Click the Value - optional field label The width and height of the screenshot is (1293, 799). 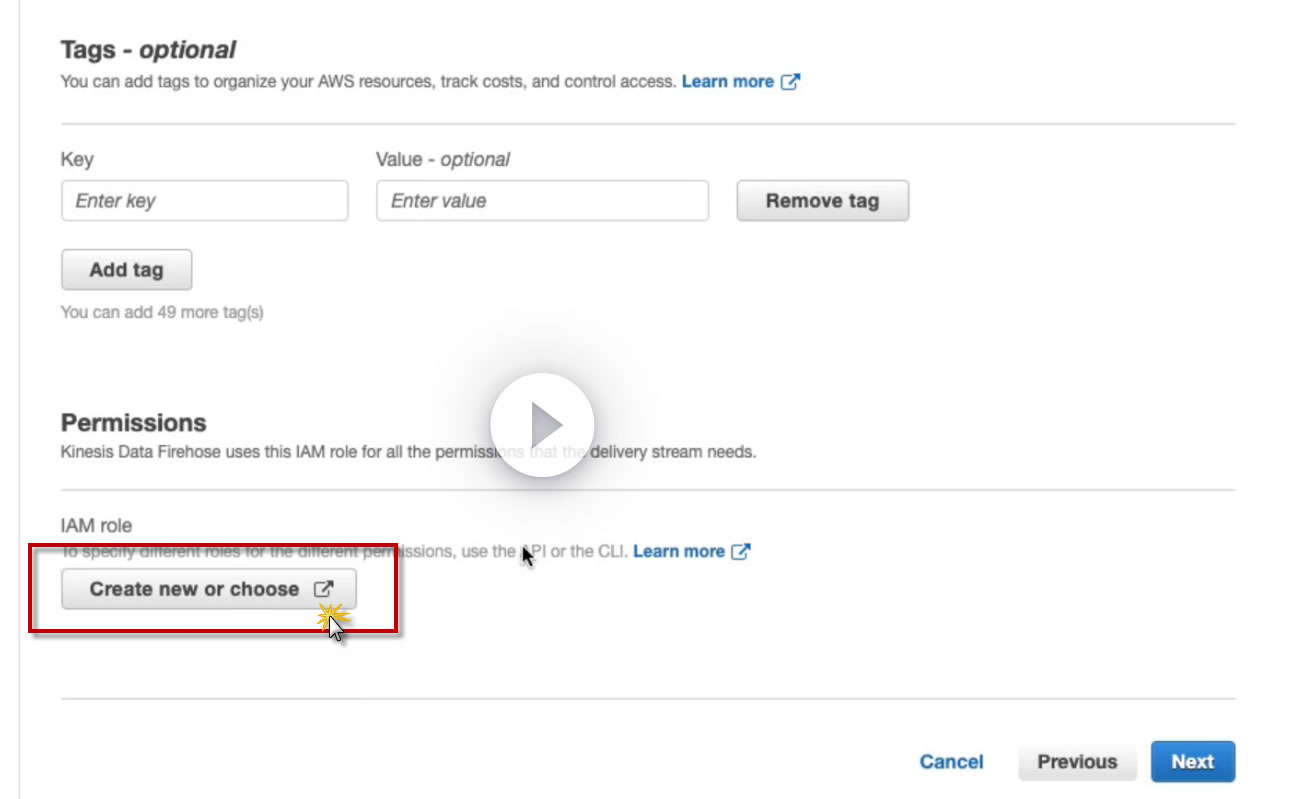[x=442, y=159]
